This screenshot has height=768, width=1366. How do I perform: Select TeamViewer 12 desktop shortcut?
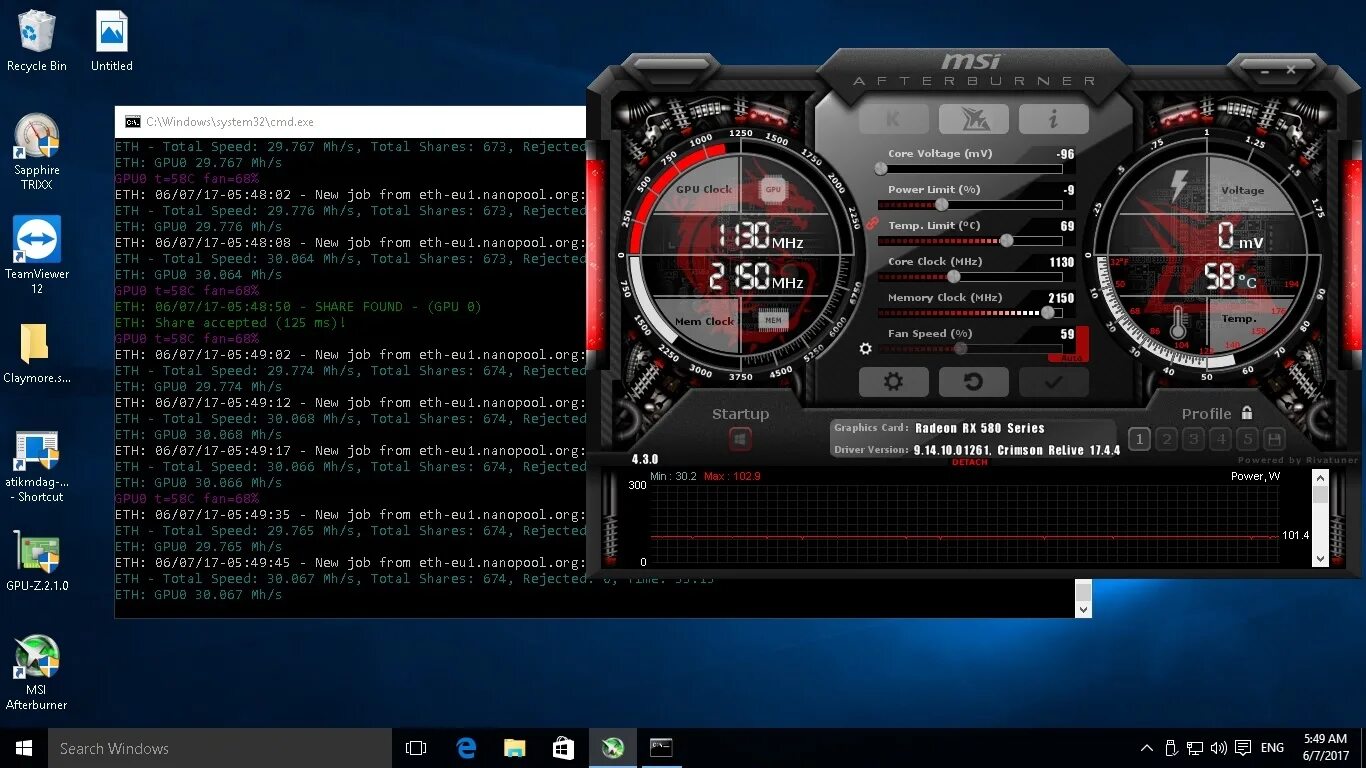pos(37,256)
